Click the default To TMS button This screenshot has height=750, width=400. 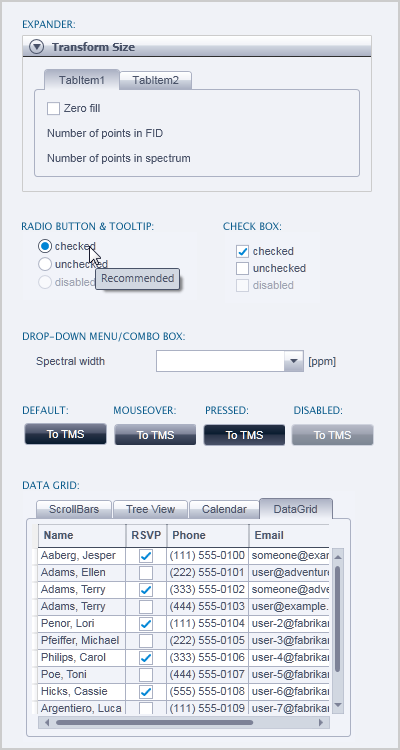(66, 434)
